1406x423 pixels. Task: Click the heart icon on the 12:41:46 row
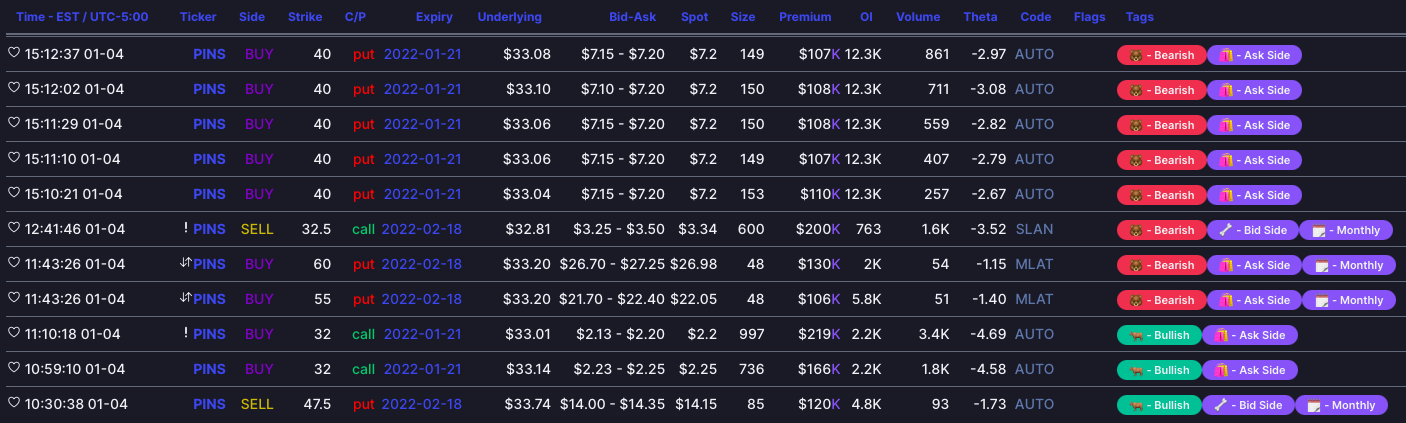[x=14, y=229]
